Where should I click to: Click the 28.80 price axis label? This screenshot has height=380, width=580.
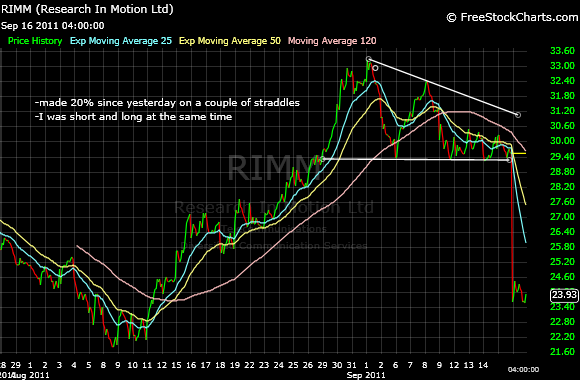[x=562, y=171]
